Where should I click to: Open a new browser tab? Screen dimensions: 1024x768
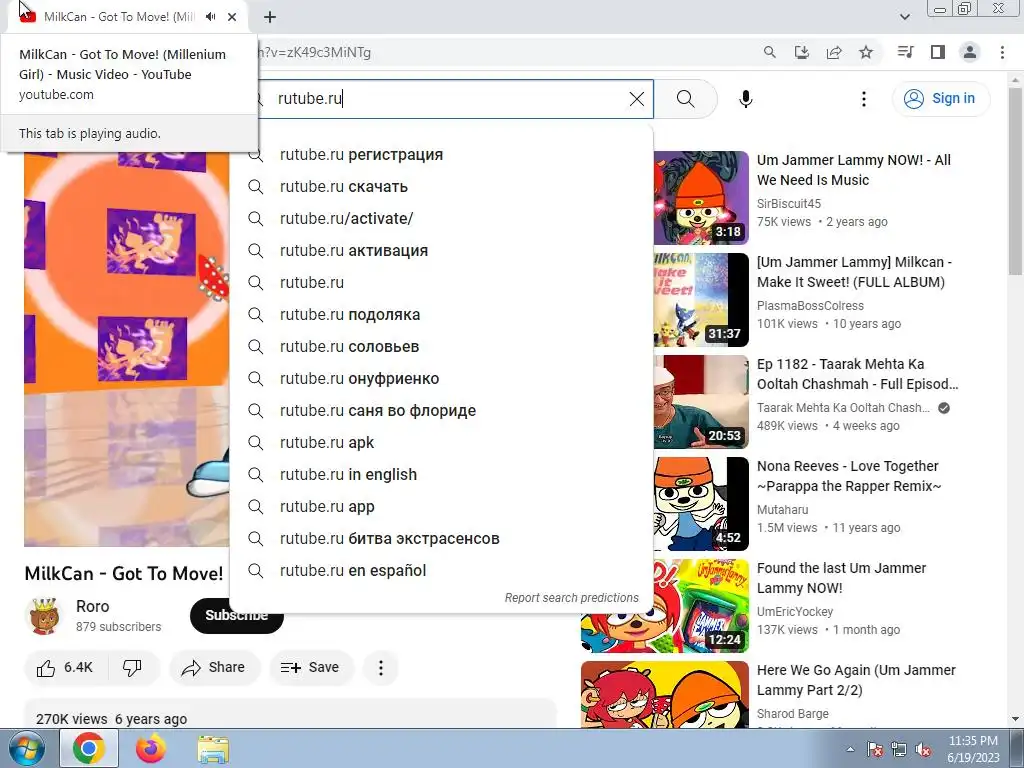[270, 17]
